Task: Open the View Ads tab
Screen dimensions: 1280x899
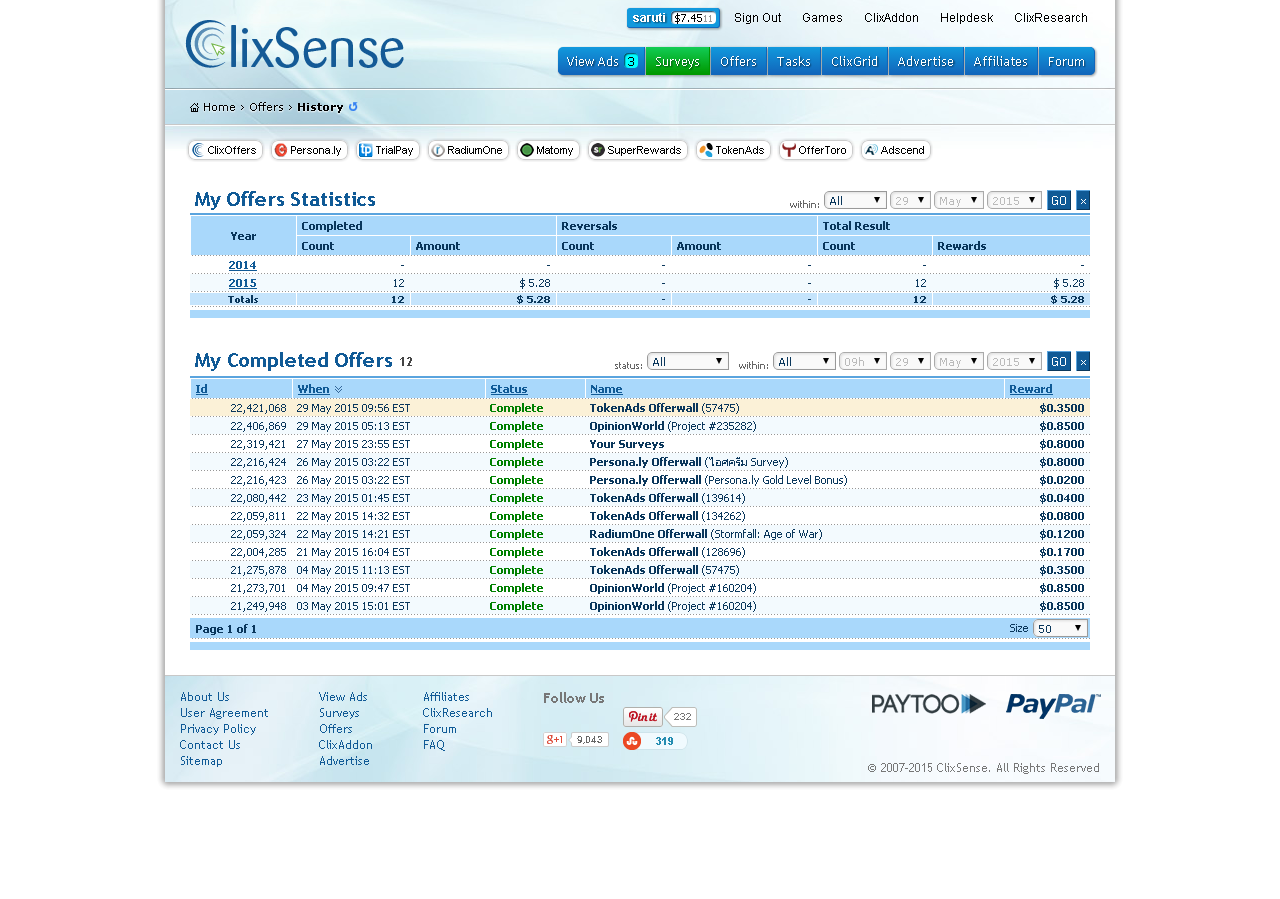Action: point(601,61)
